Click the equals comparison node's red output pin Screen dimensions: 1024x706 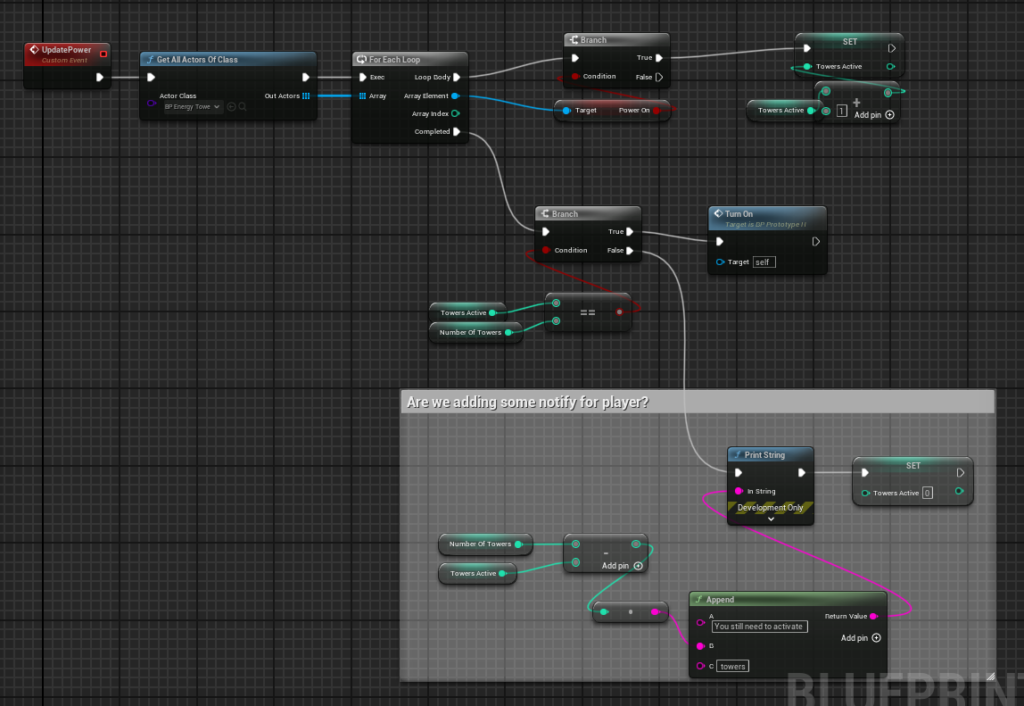coord(620,312)
